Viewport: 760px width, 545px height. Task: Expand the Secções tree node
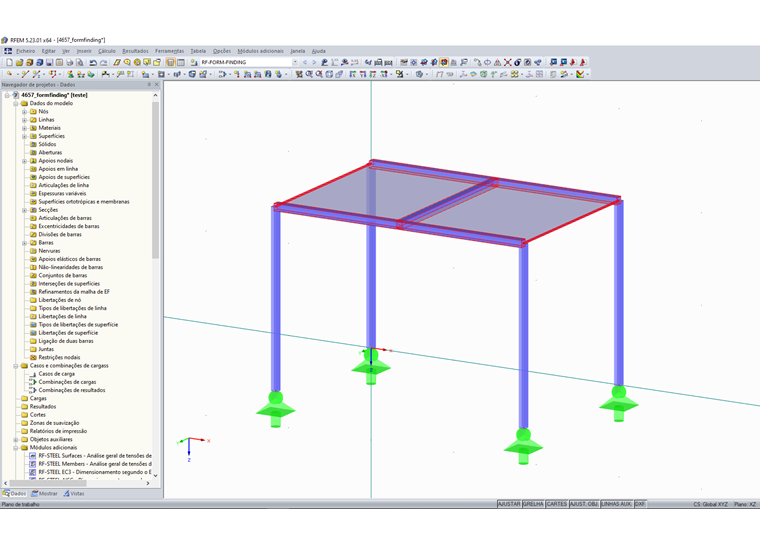click(24, 210)
